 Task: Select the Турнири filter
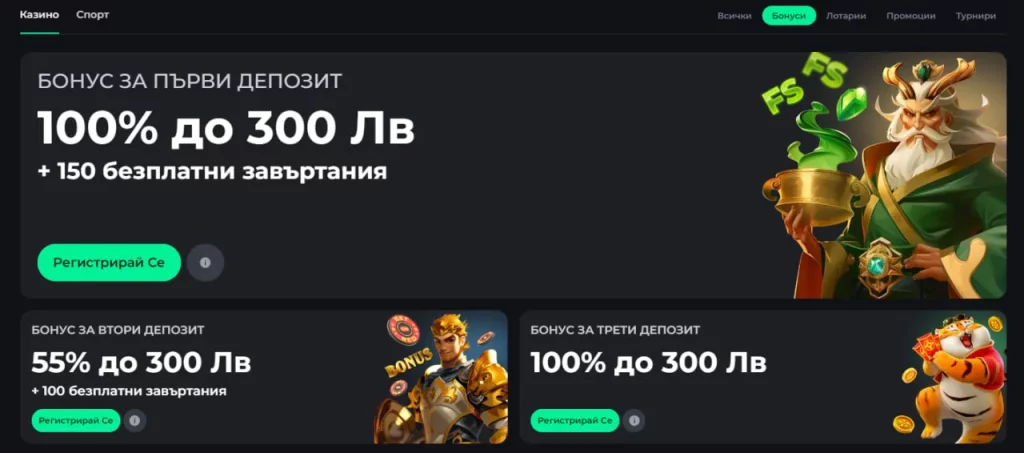976,16
